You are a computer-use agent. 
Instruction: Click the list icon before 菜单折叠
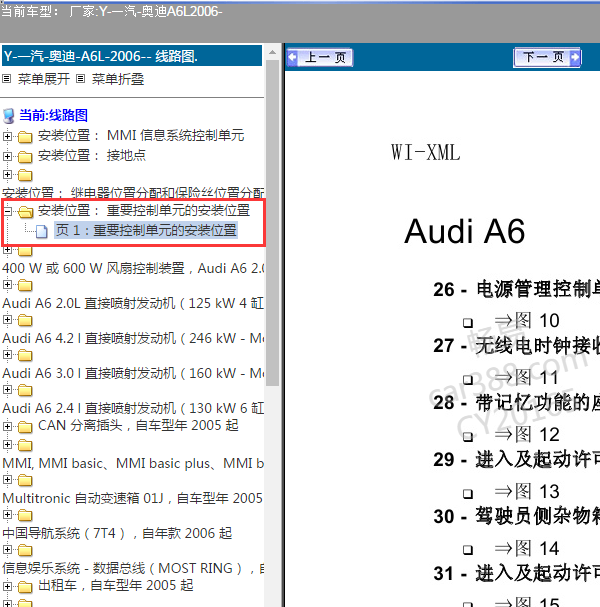(x=81, y=79)
